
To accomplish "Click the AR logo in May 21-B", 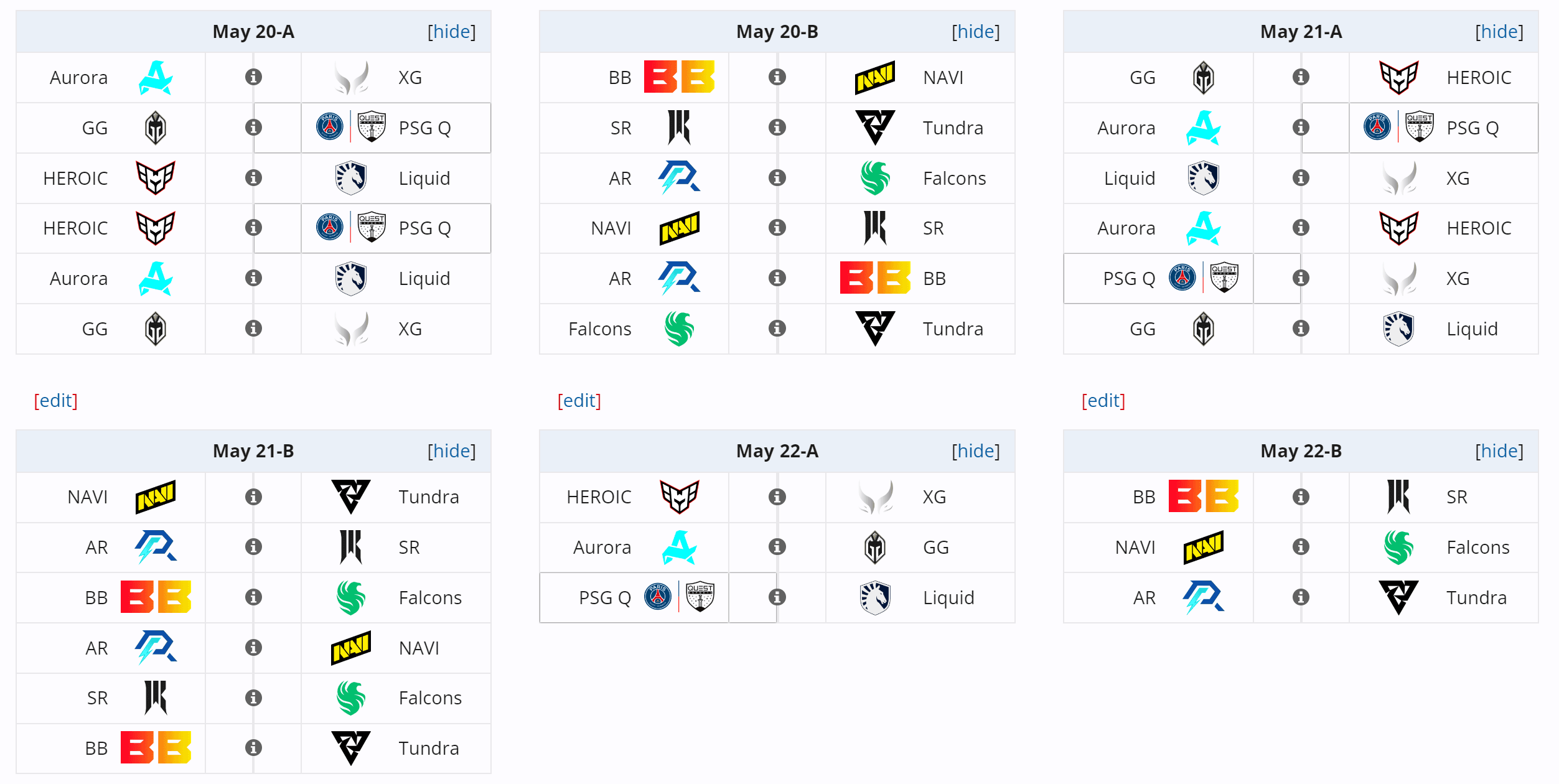I will (156, 548).
